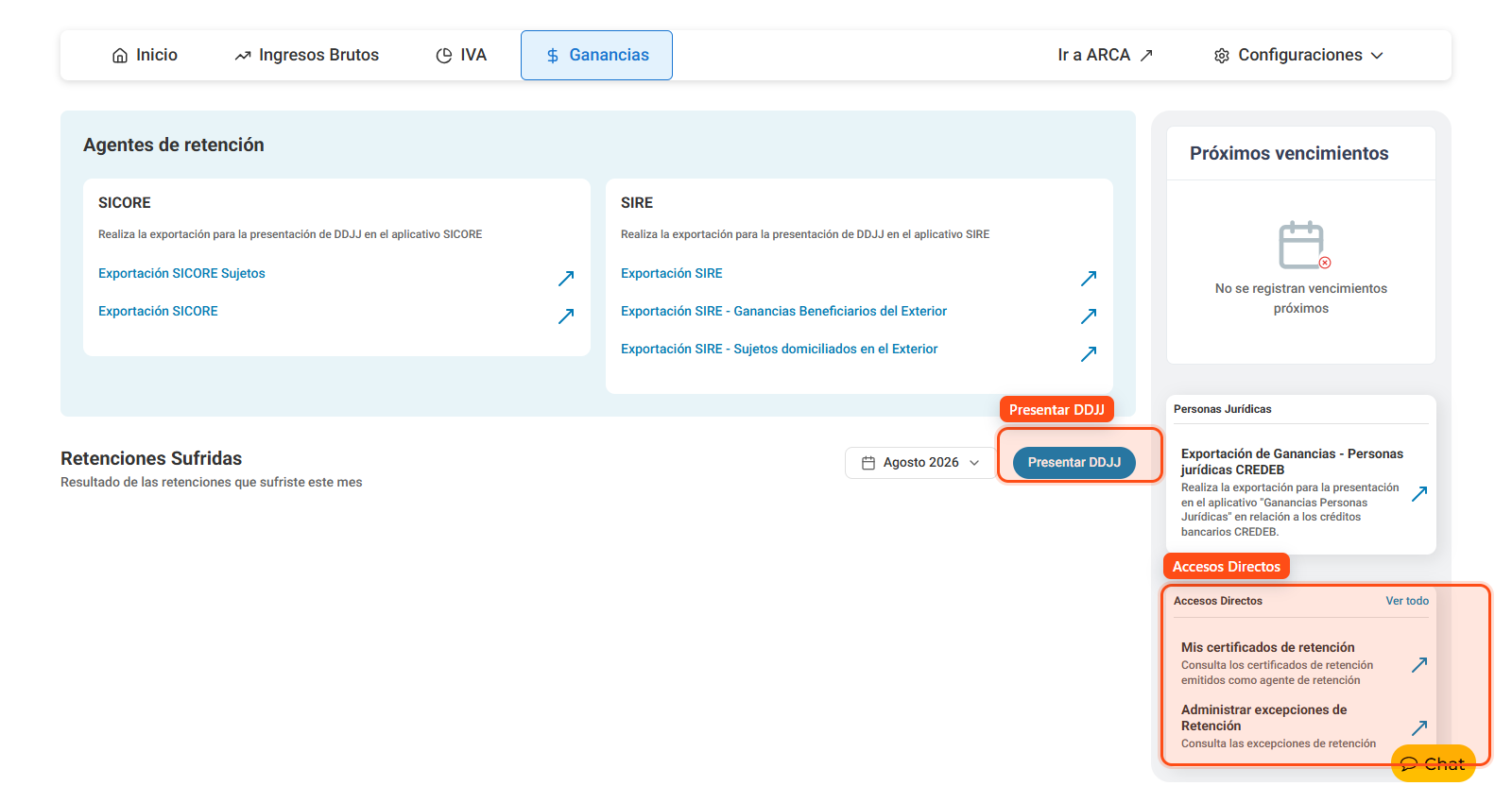Click arrow for SIRE Ganancias Beneficiarios del Exterior
The image size is (1512, 803).
tap(1089, 316)
